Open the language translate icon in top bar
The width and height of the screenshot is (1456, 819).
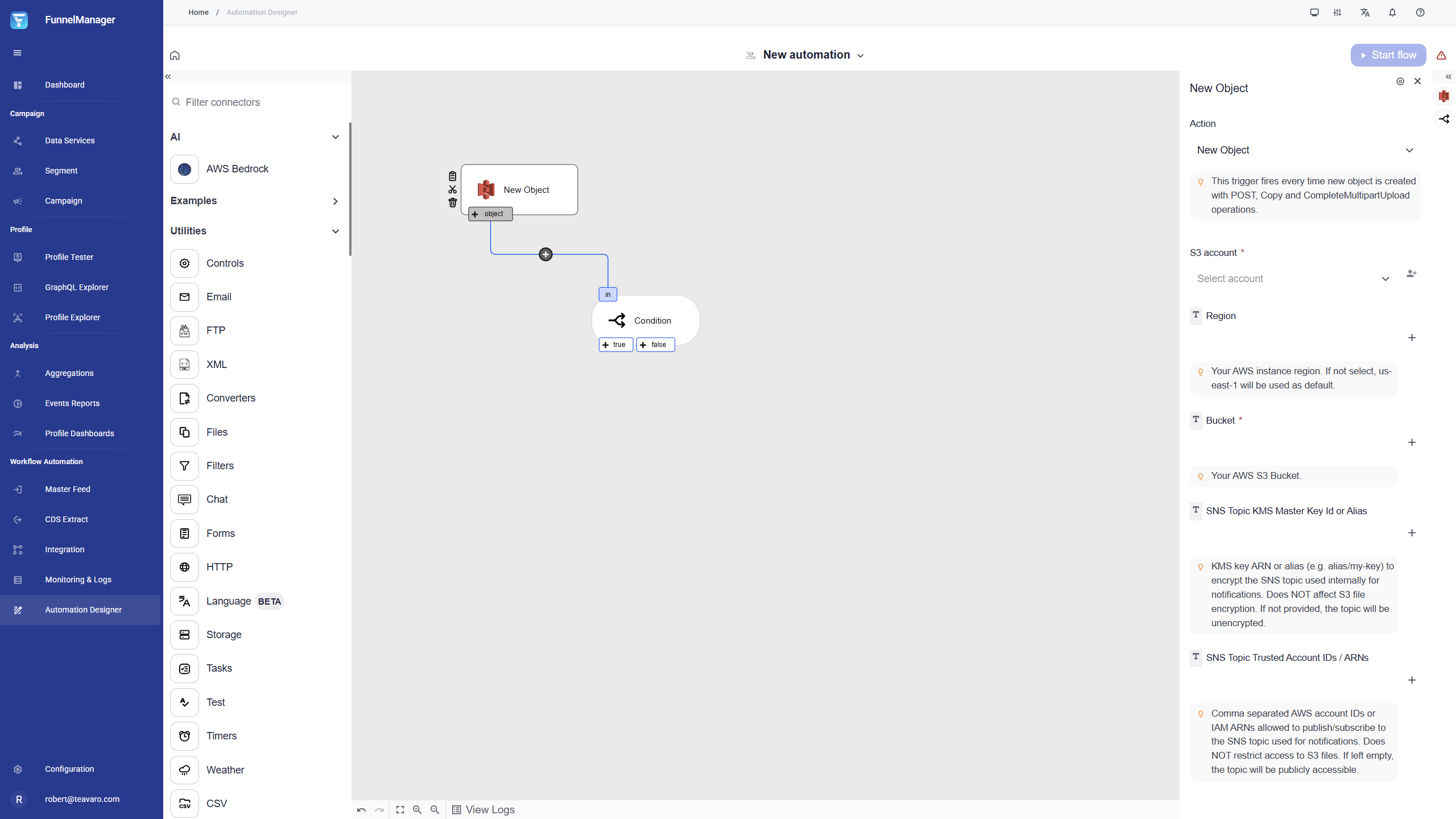(1364, 13)
